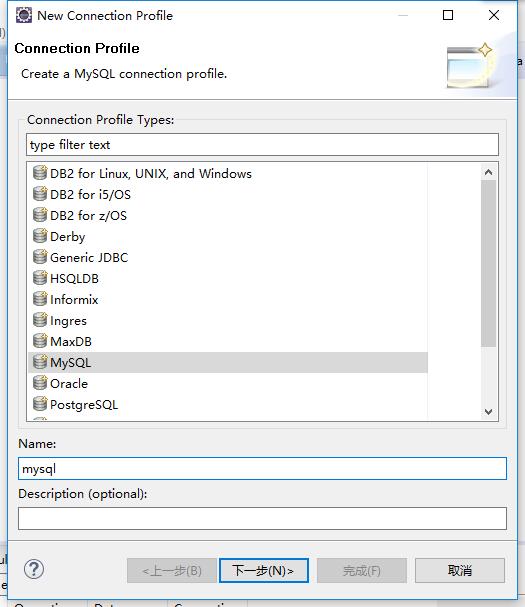Image resolution: width=525 pixels, height=607 pixels.
Task: Click the DB2 for Linux, UNIX, and Windows database icon
Action: pyautogui.click(x=39, y=173)
